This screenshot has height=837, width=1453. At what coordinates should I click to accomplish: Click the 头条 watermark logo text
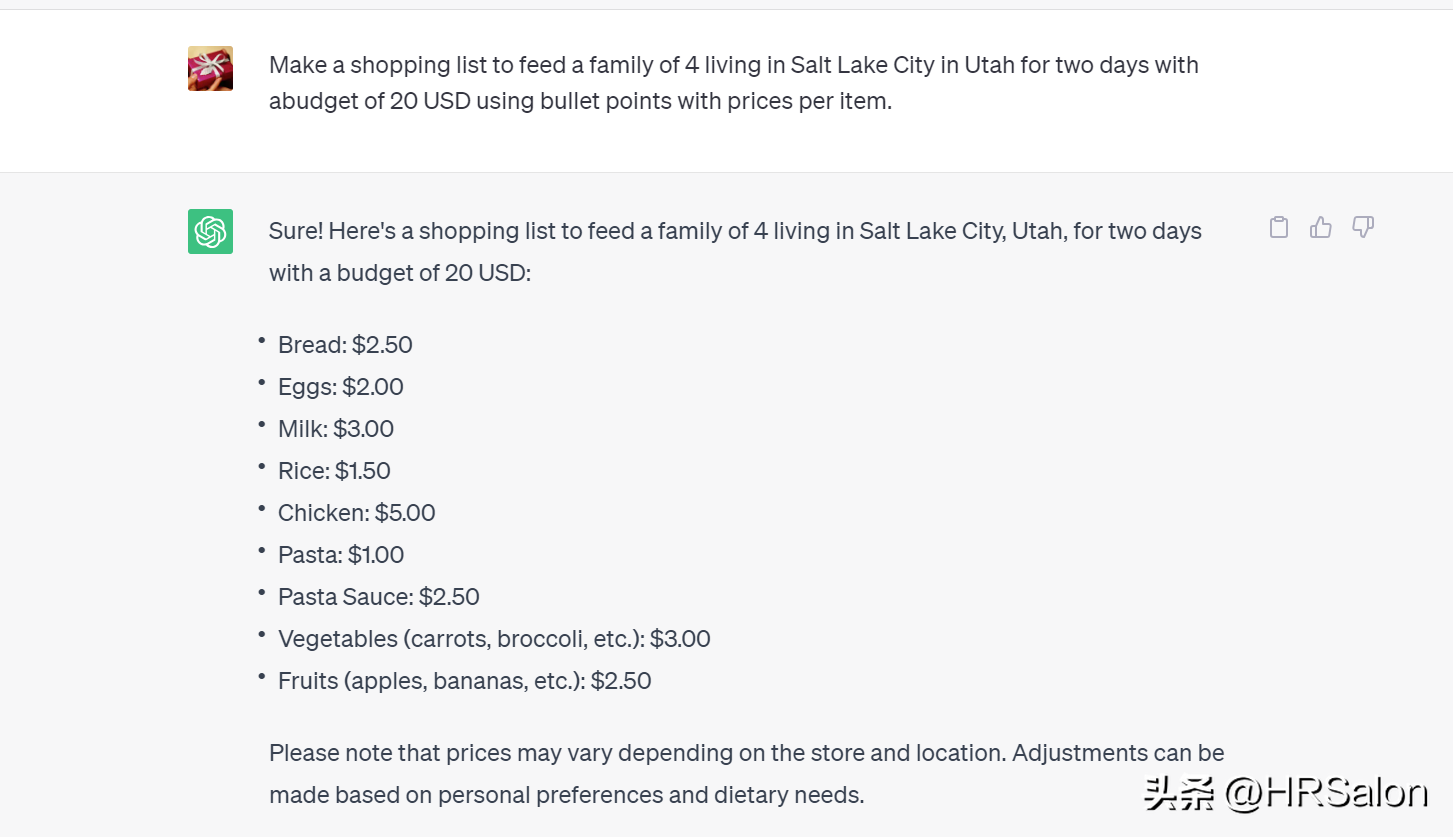click(1179, 793)
